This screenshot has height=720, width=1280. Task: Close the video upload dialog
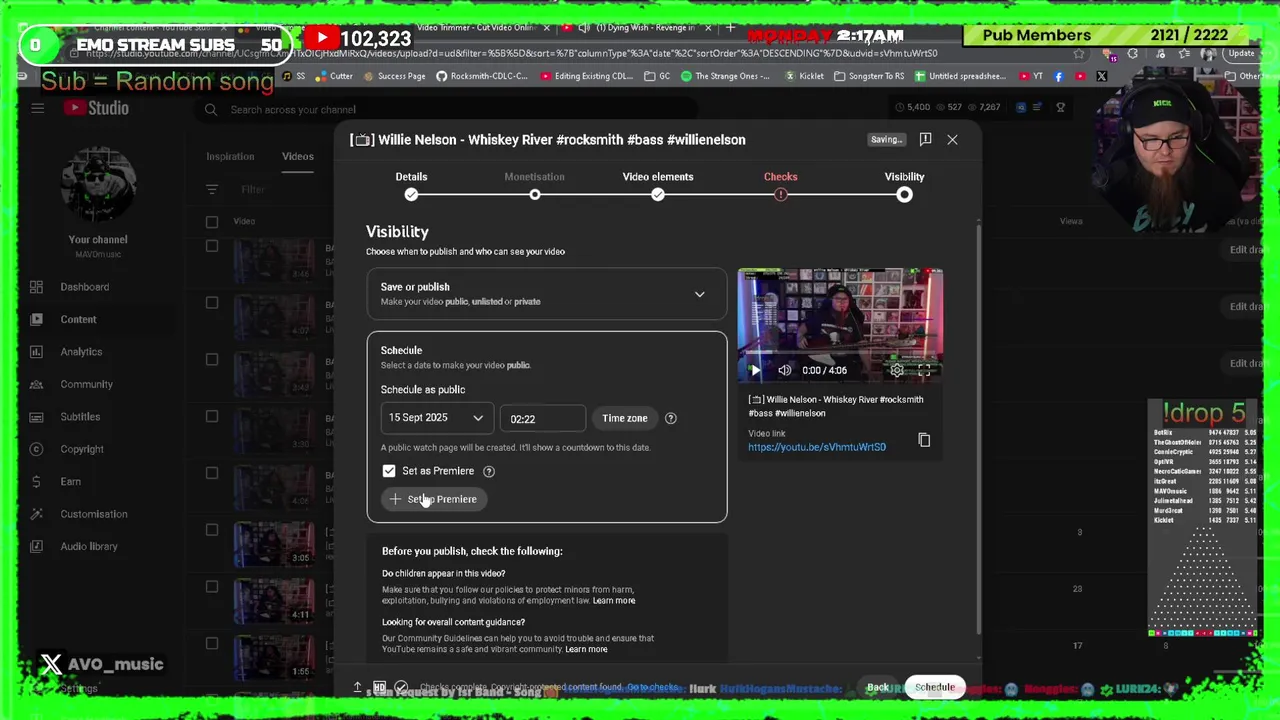(x=952, y=140)
